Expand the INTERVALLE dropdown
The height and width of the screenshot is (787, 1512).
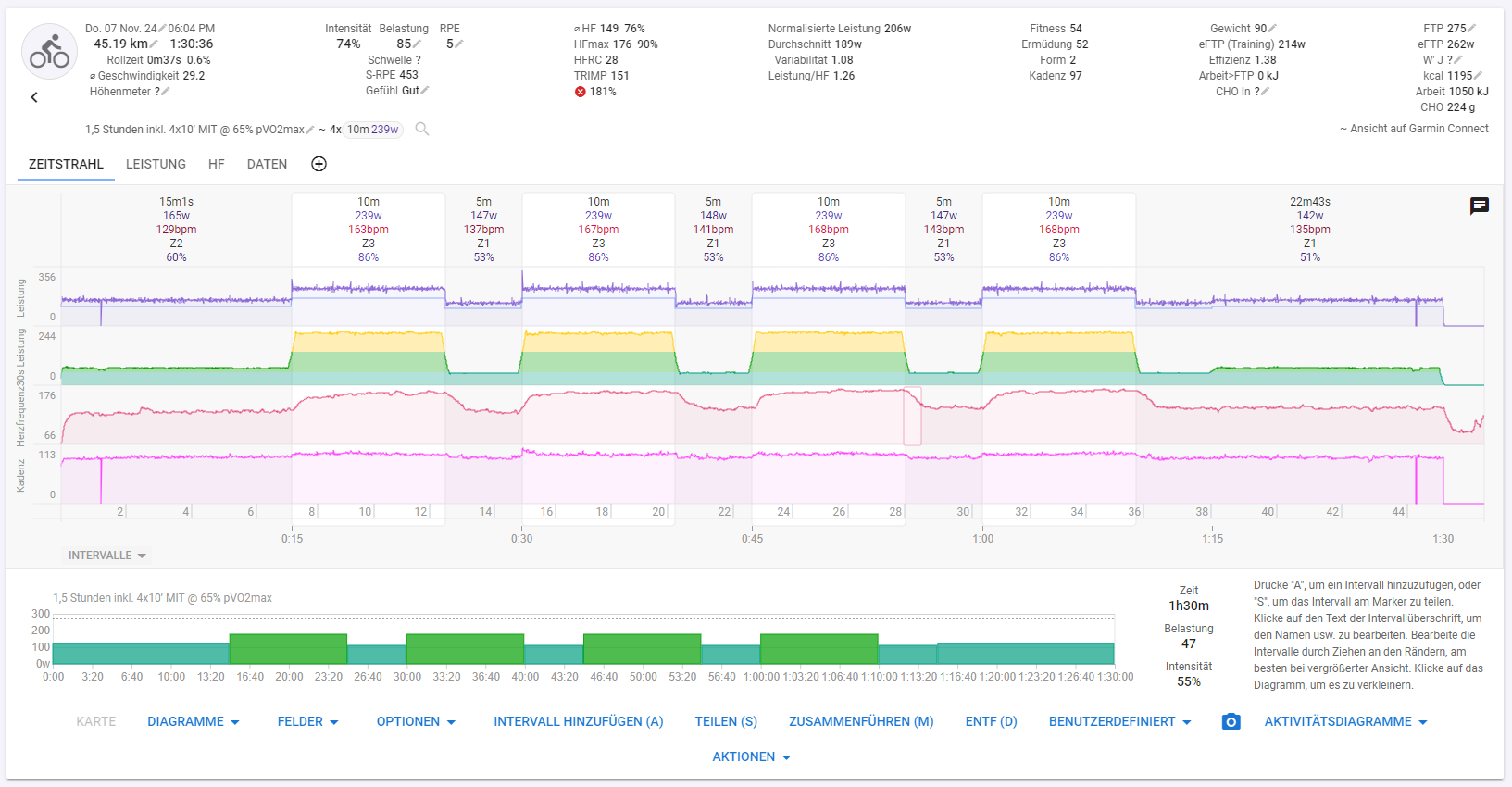click(x=106, y=556)
